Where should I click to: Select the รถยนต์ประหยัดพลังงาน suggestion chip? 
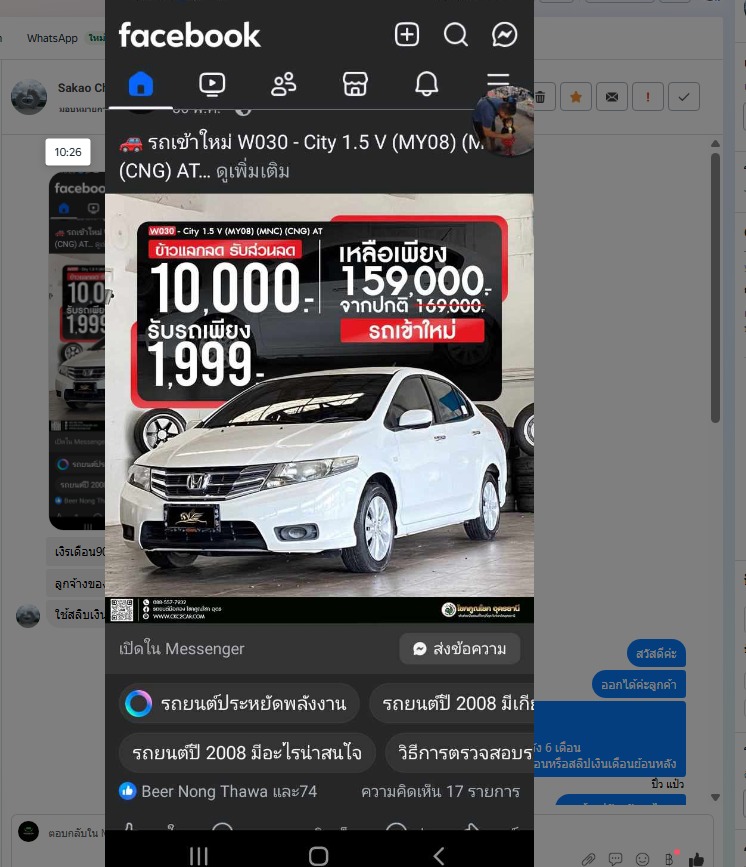[x=239, y=703]
